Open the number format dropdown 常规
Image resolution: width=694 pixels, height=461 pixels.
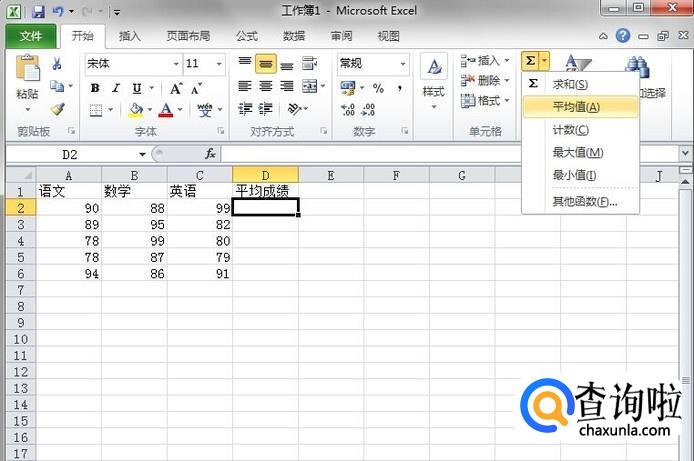[370, 64]
